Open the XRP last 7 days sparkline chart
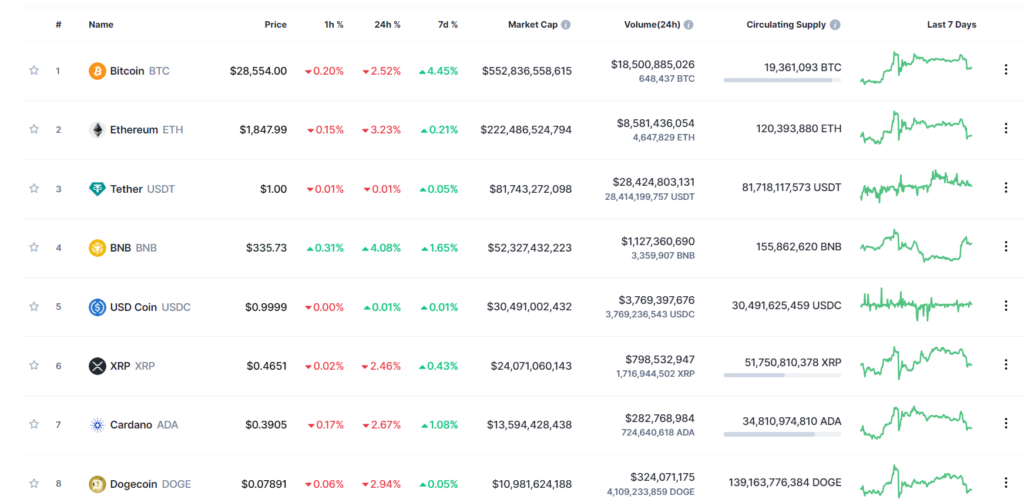 (916, 363)
